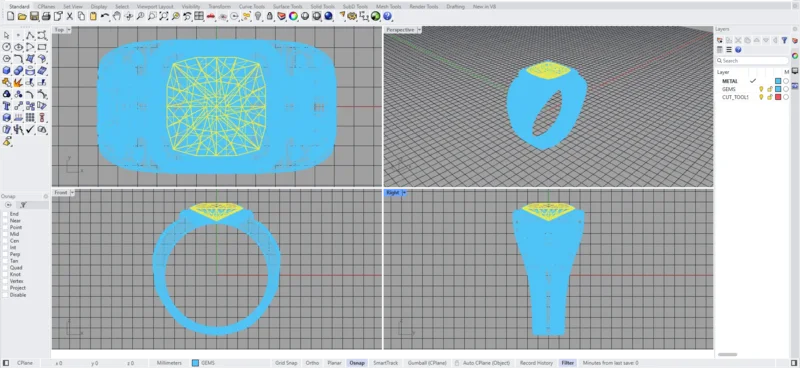Image resolution: width=800 pixels, height=368 pixels.
Task: Click the red car Named Views icon
Action: (210, 16)
